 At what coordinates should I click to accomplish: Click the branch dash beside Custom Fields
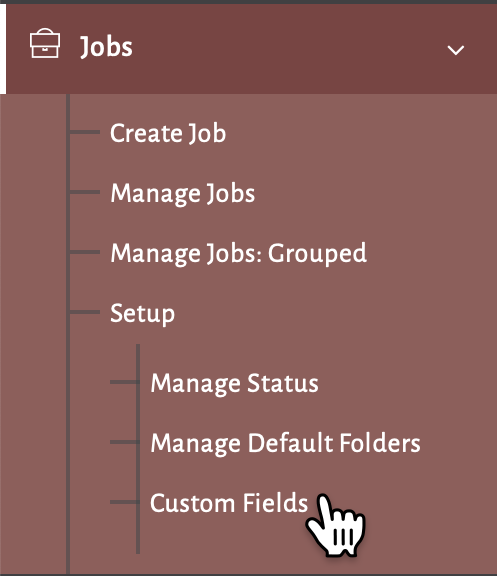[123, 502]
